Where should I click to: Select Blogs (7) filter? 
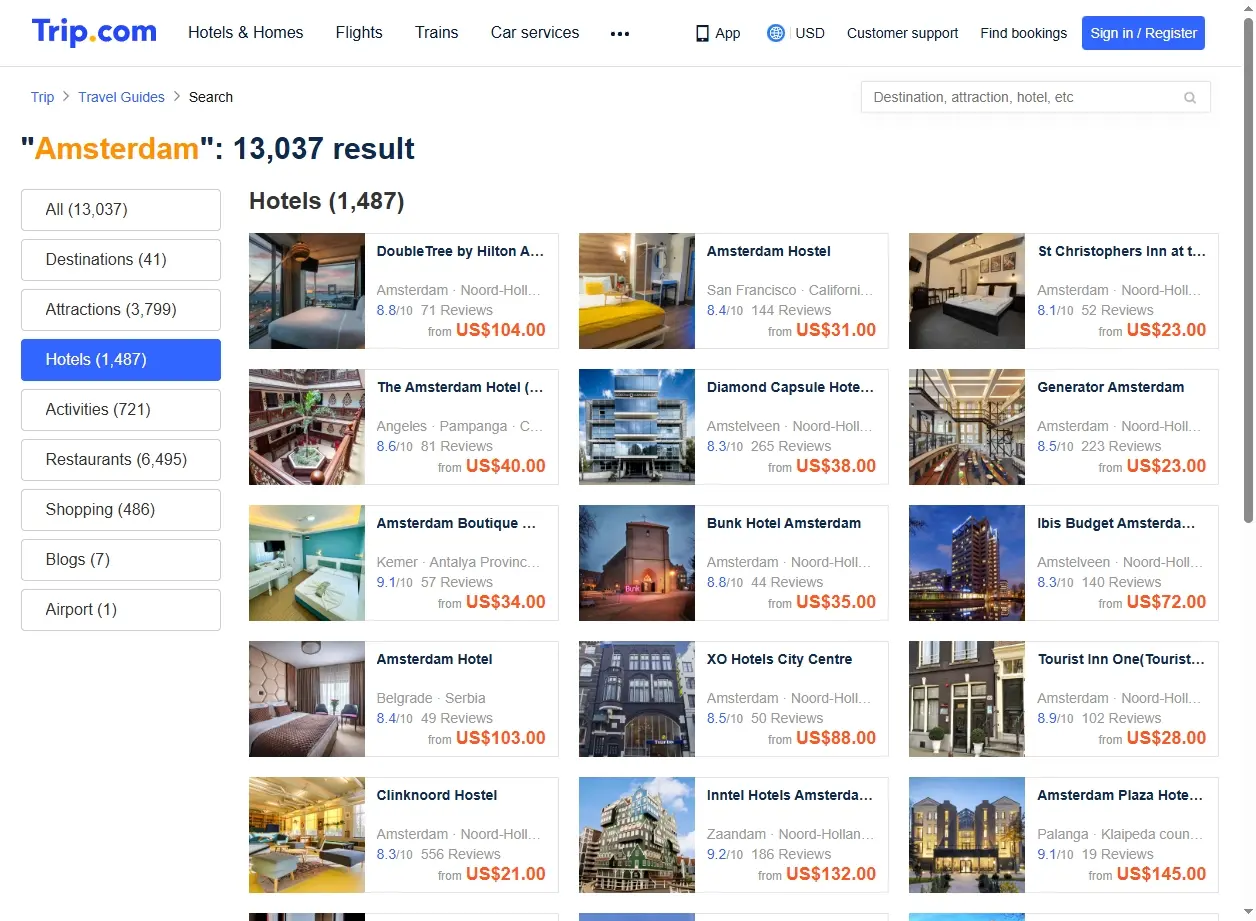click(x=121, y=560)
